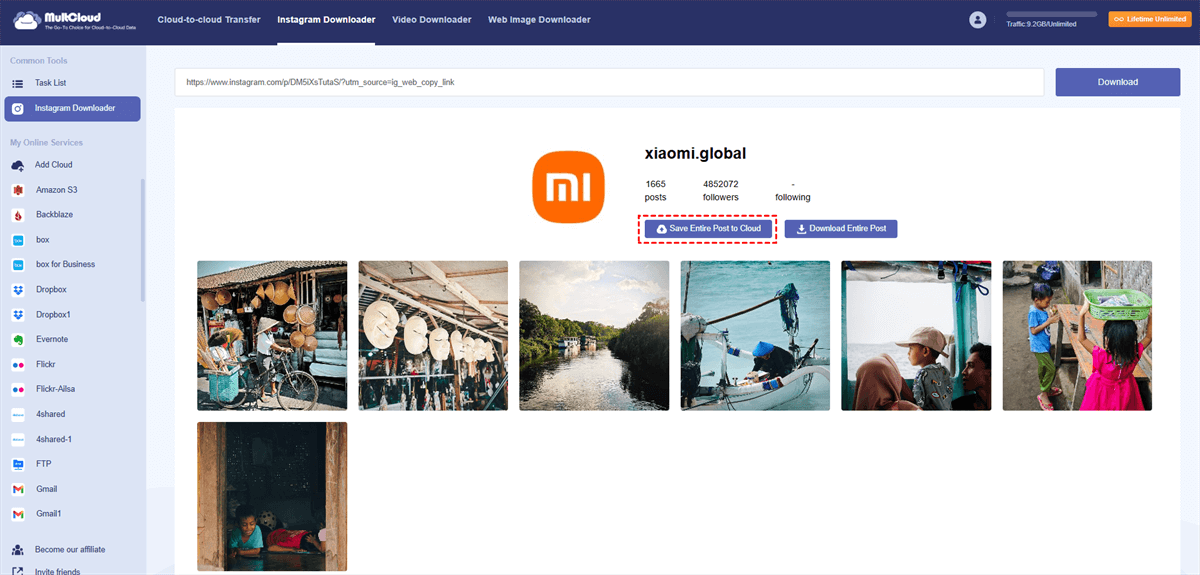Open the photo of person wearing cap
Screen dimensions: 1200x575
(916, 336)
